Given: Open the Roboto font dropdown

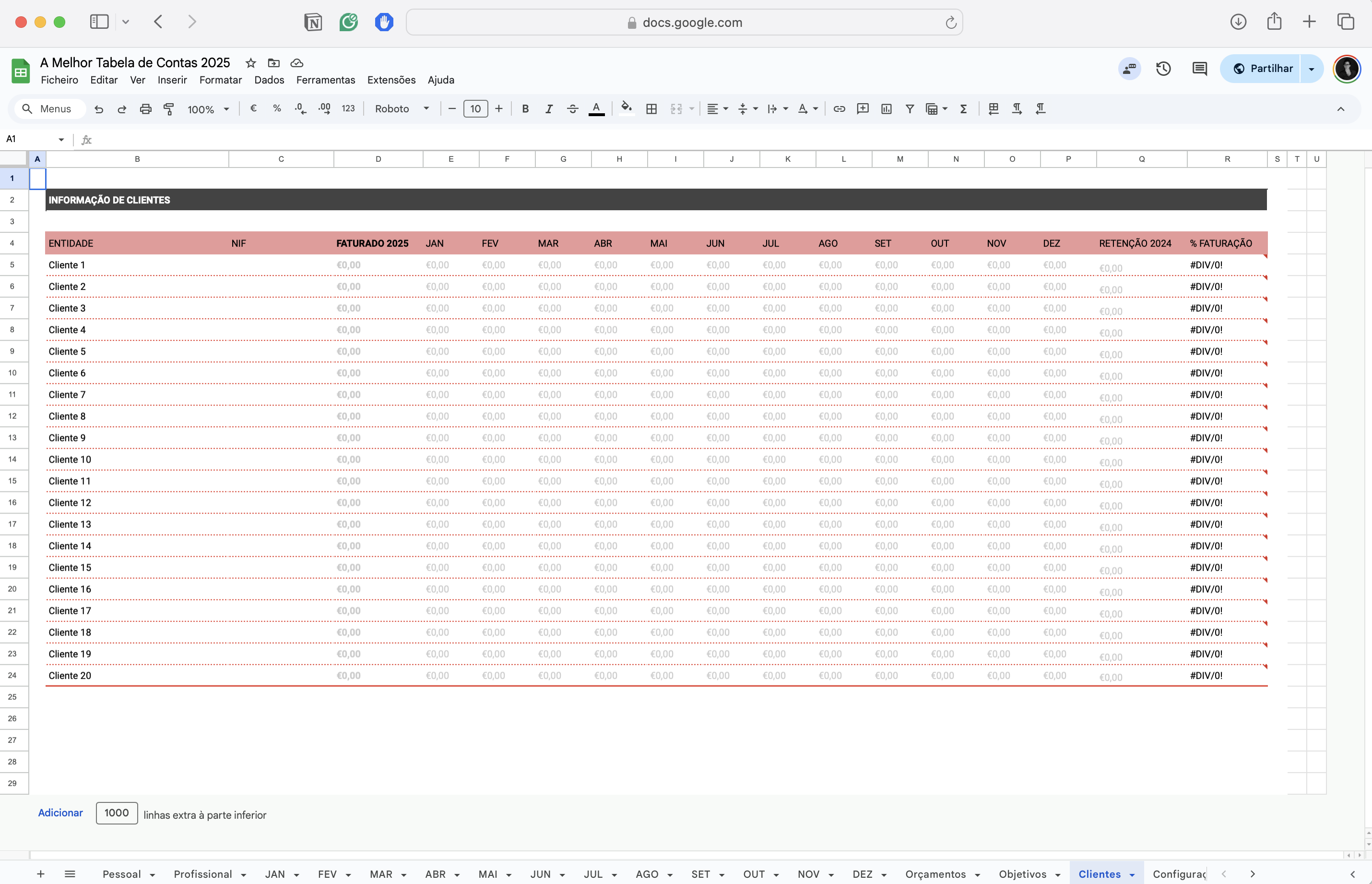Looking at the screenshot, I should click(402, 109).
